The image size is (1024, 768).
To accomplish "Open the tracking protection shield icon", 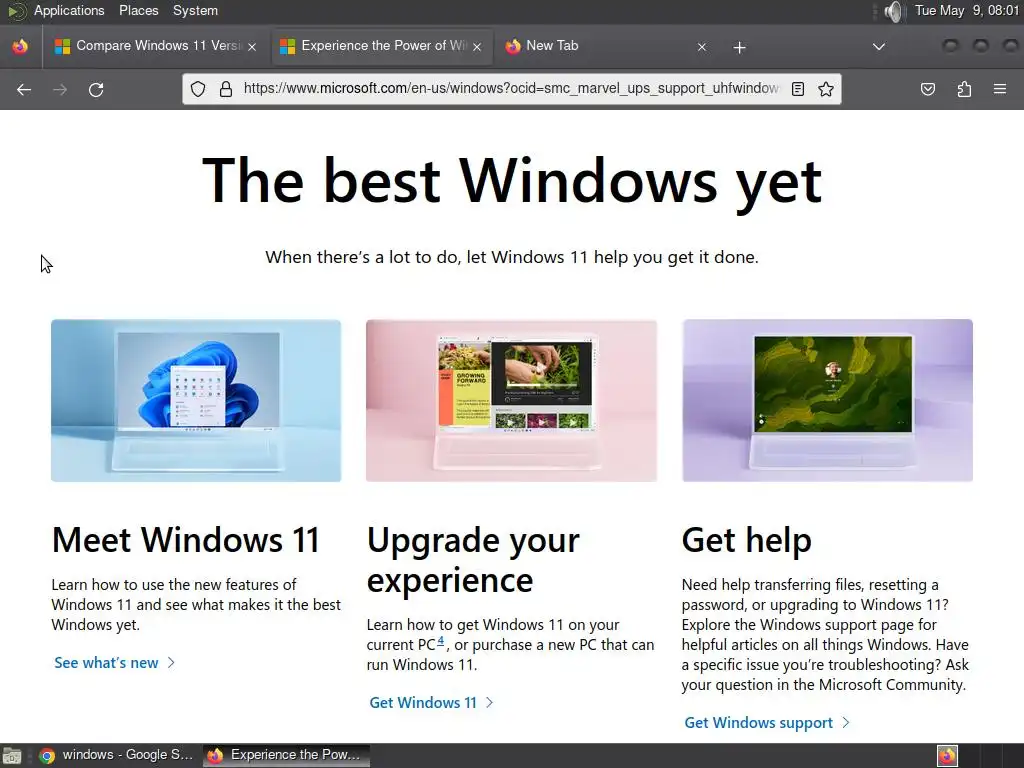I will (198, 89).
